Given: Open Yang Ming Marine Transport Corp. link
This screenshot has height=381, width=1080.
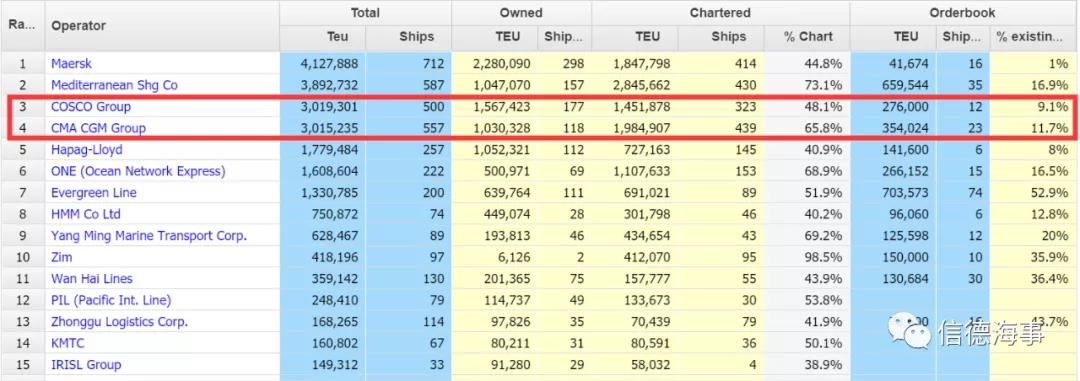Looking at the screenshot, I should 149,236.
